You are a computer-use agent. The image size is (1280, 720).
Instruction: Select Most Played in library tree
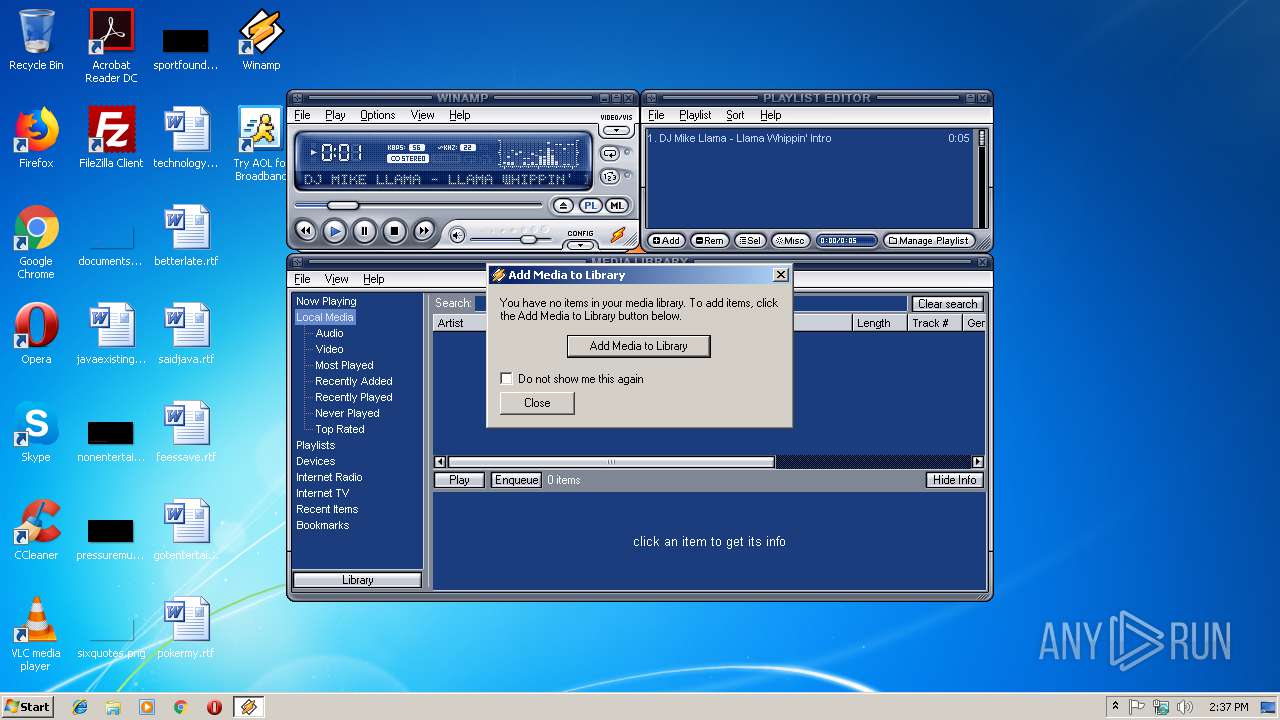click(x=344, y=365)
